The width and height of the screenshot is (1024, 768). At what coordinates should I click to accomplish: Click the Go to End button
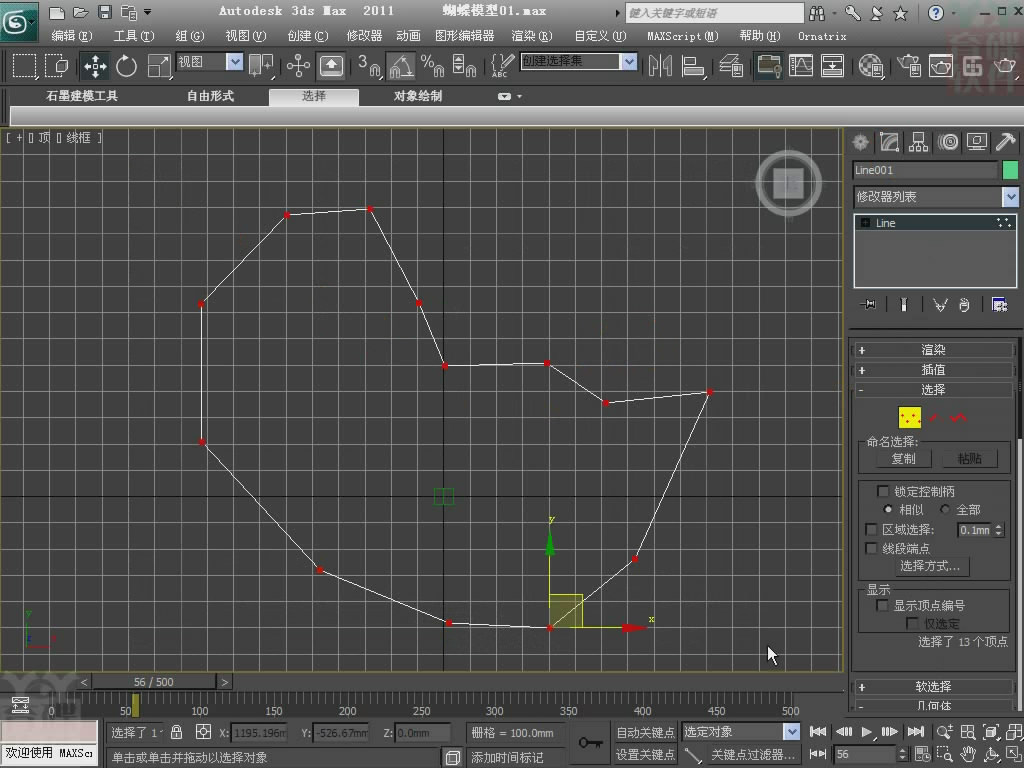click(916, 732)
